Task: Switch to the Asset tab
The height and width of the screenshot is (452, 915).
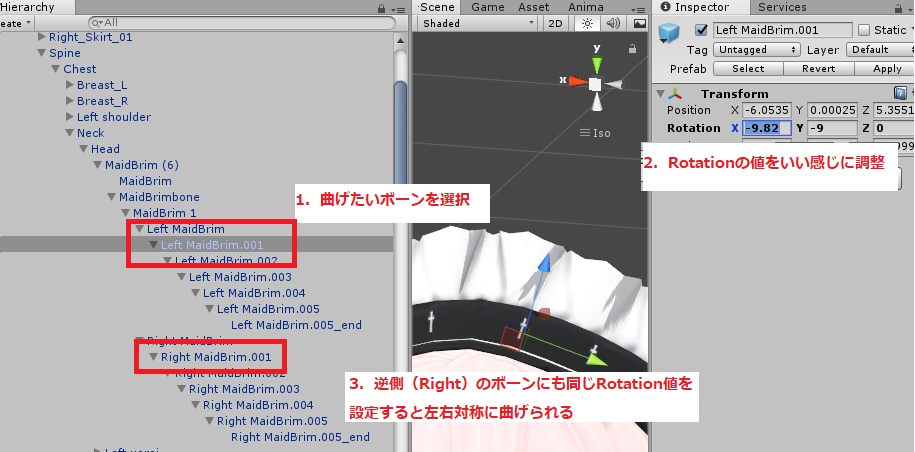Action: [533, 8]
